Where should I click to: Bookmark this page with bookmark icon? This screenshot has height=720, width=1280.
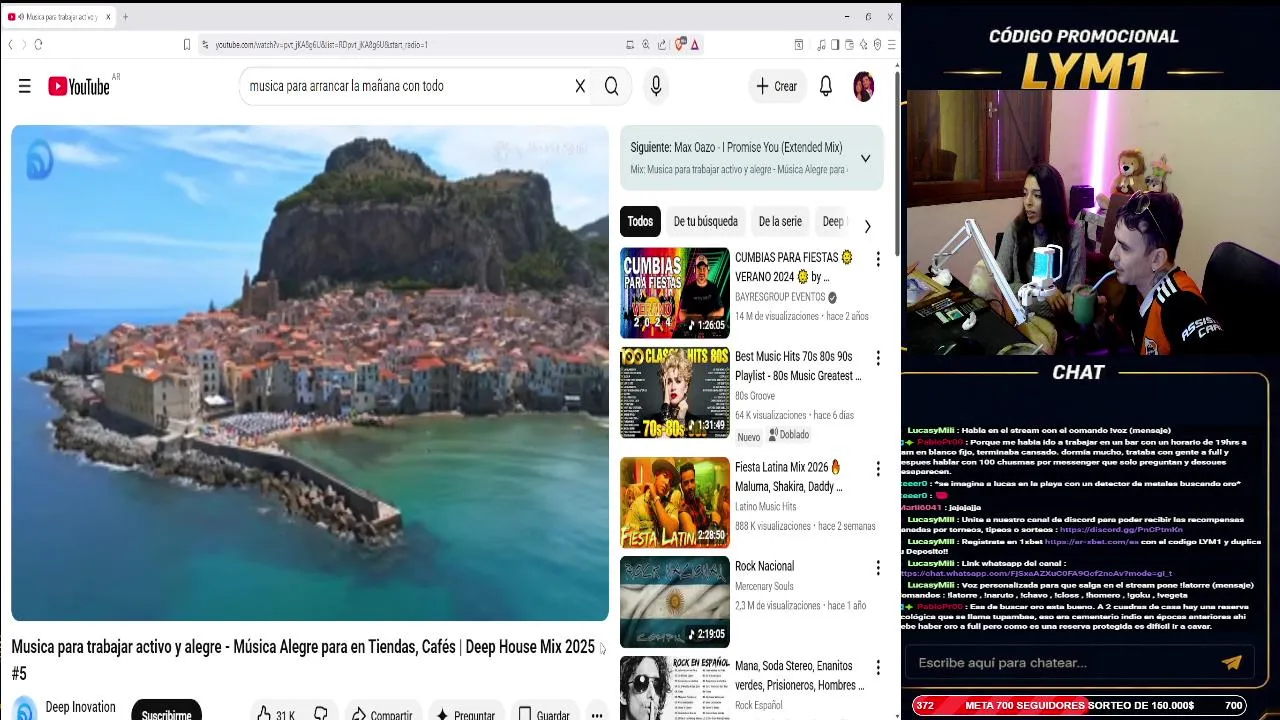pyautogui.click(x=186, y=44)
